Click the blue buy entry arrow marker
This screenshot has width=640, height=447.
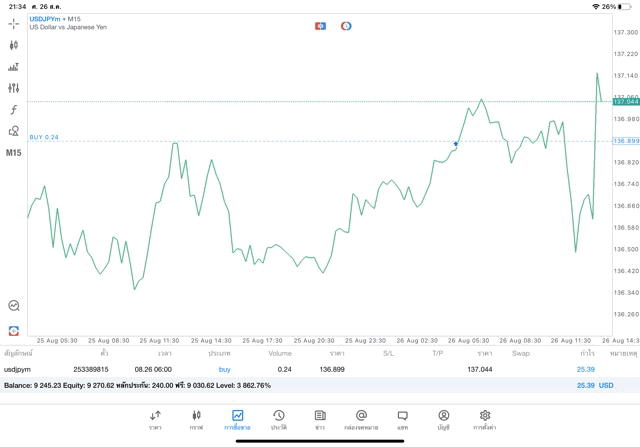(x=456, y=144)
